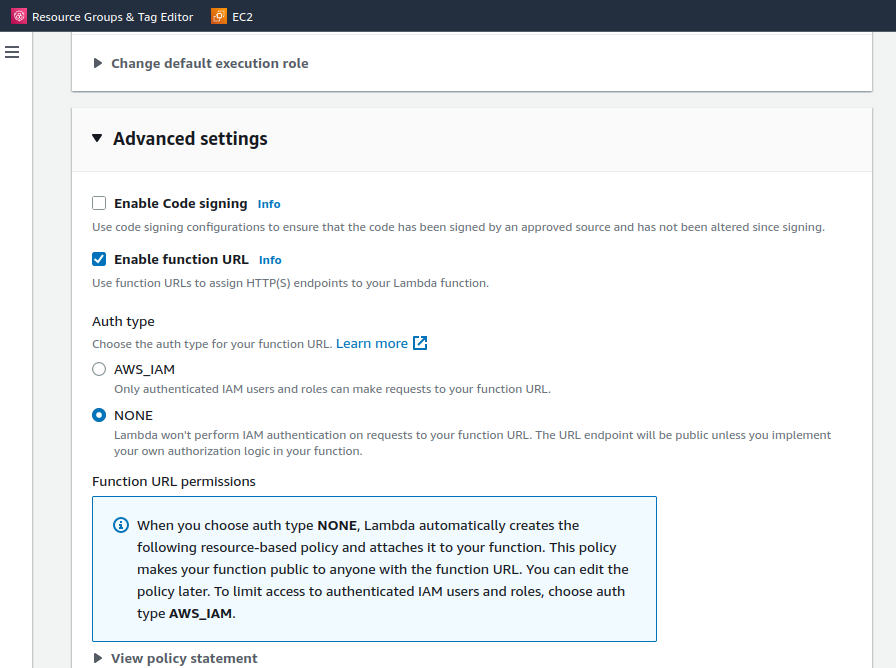
Task: Click inside the Function URL permissions notice box
Action: [374, 570]
